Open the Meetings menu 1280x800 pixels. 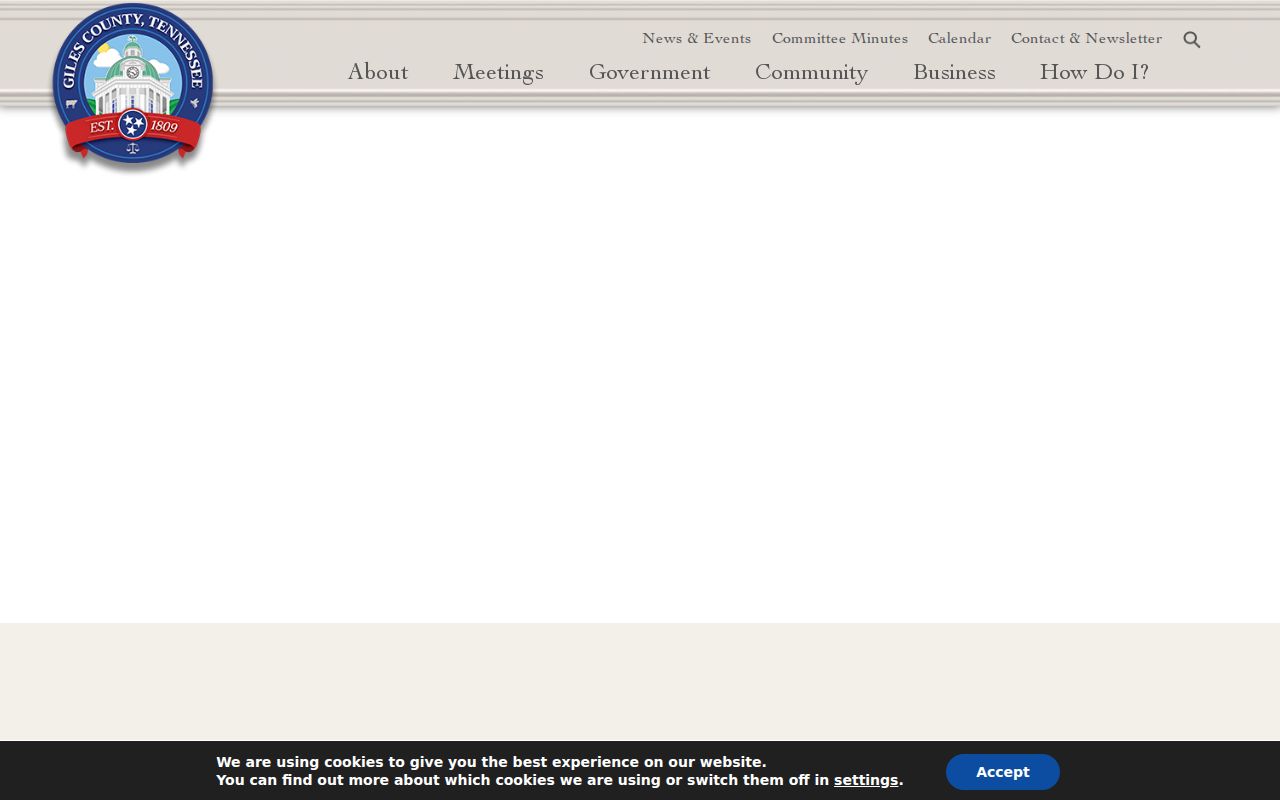[498, 72]
